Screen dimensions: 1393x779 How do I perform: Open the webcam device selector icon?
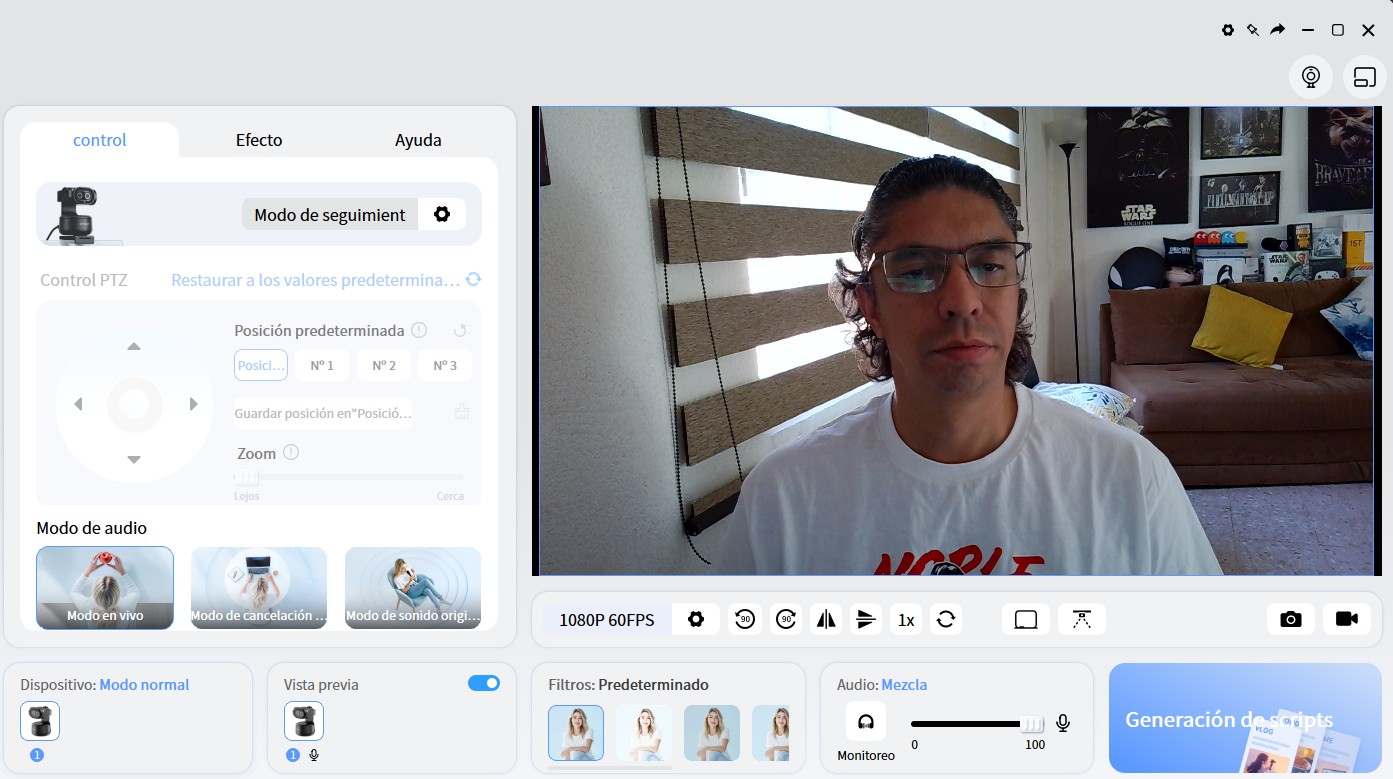click(1311, 76)
